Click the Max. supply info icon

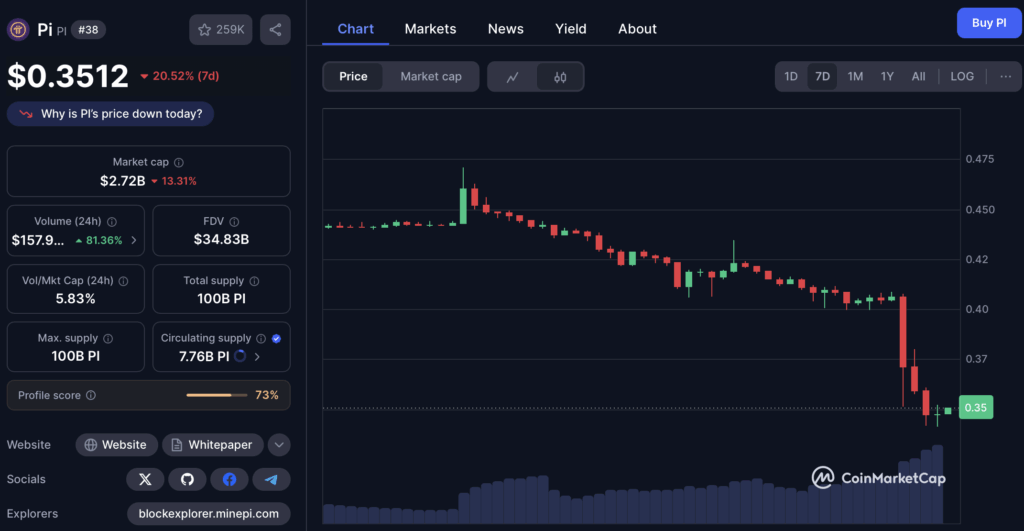point(108,339)
